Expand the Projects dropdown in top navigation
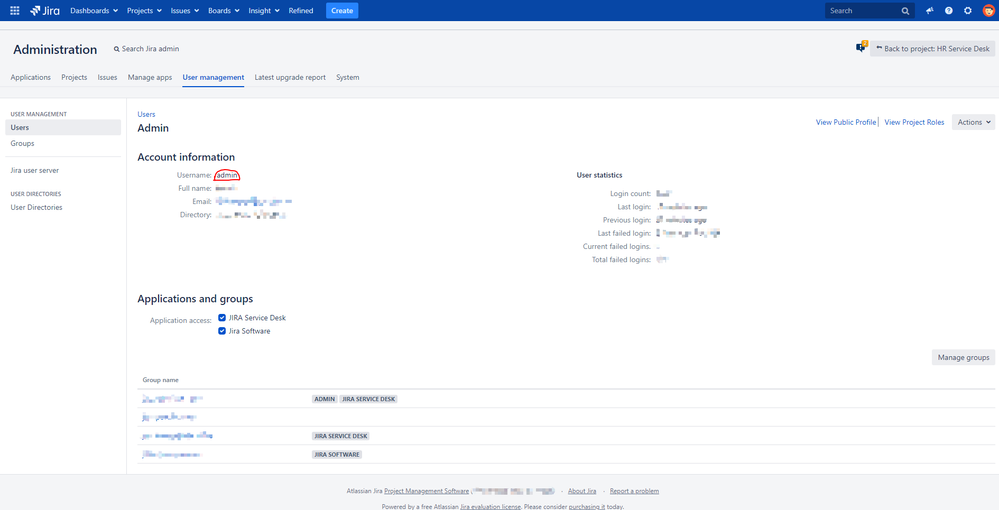 (145, 11)
